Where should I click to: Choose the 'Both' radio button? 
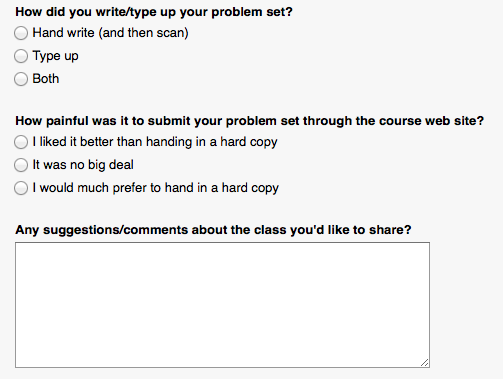point(21,79)
